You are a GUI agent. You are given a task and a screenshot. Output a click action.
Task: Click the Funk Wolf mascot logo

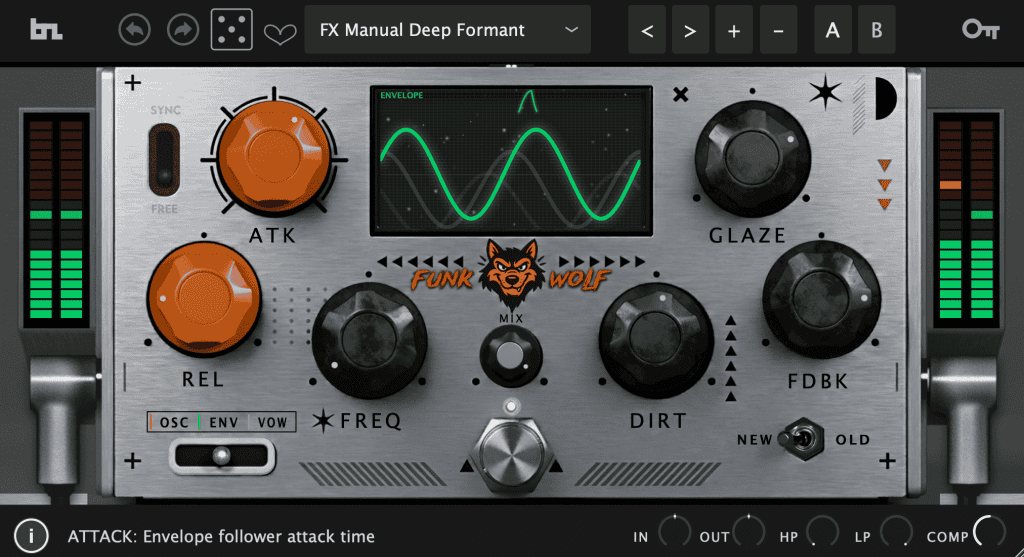click(511, 274)
